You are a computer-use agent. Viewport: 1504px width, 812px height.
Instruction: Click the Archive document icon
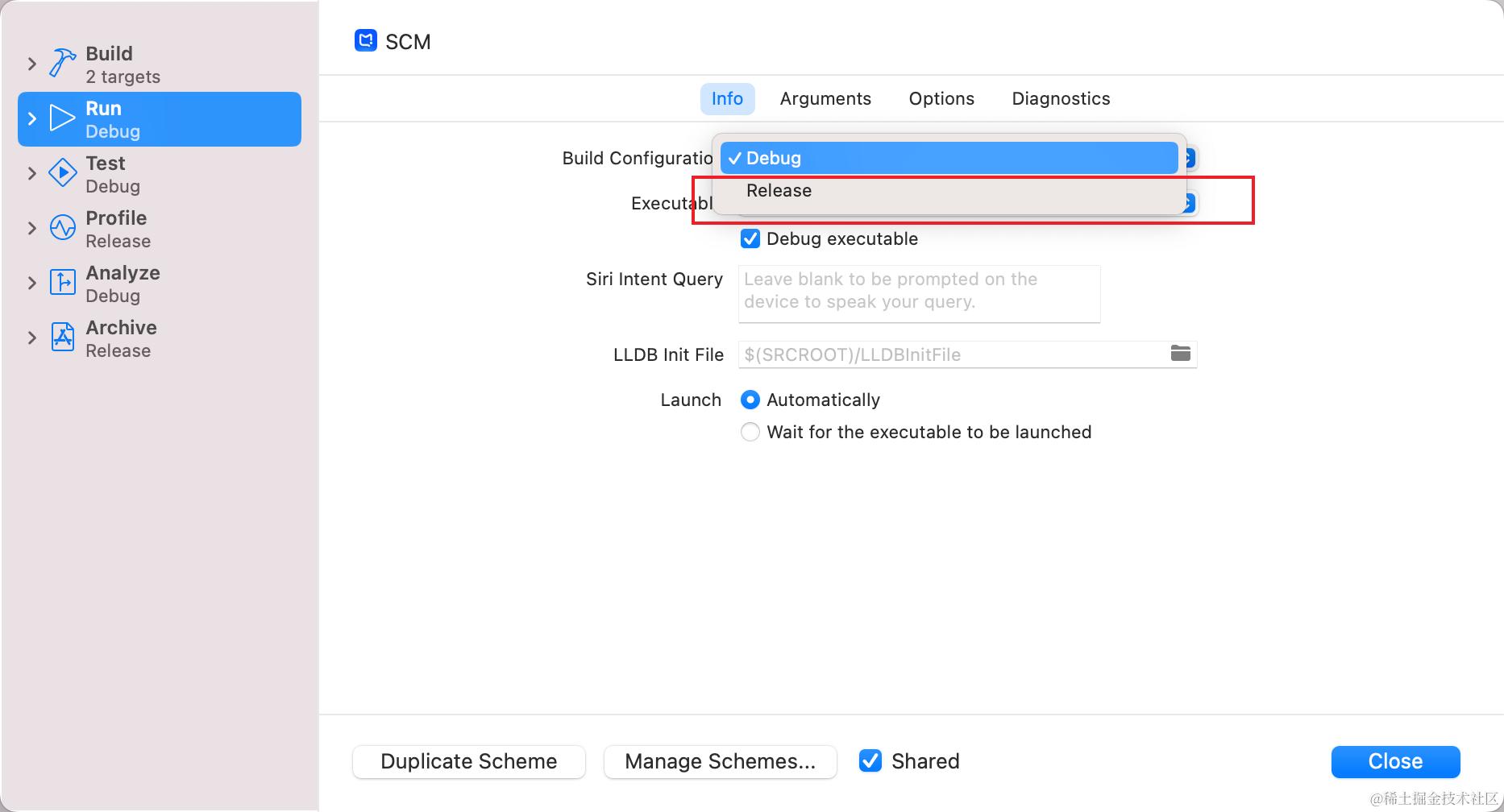(62, 338)
